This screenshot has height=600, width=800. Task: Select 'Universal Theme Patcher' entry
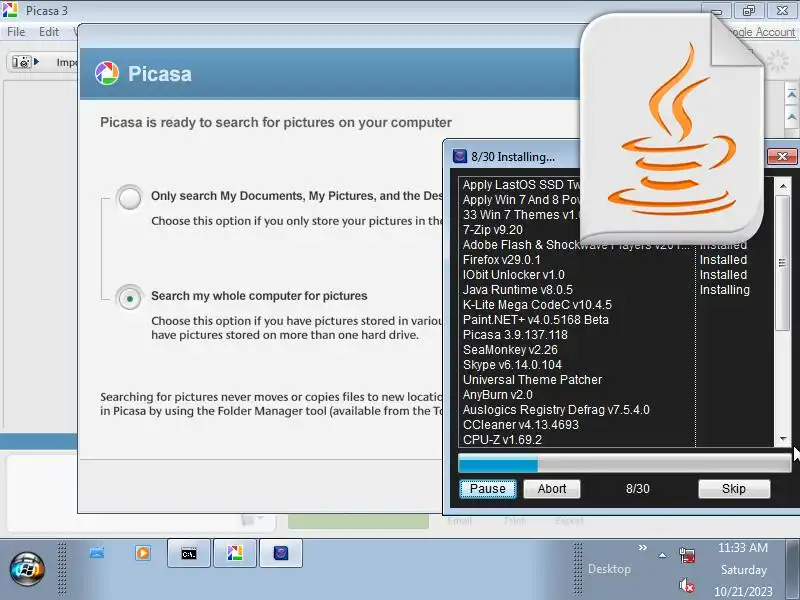click(x=532, y=380)
